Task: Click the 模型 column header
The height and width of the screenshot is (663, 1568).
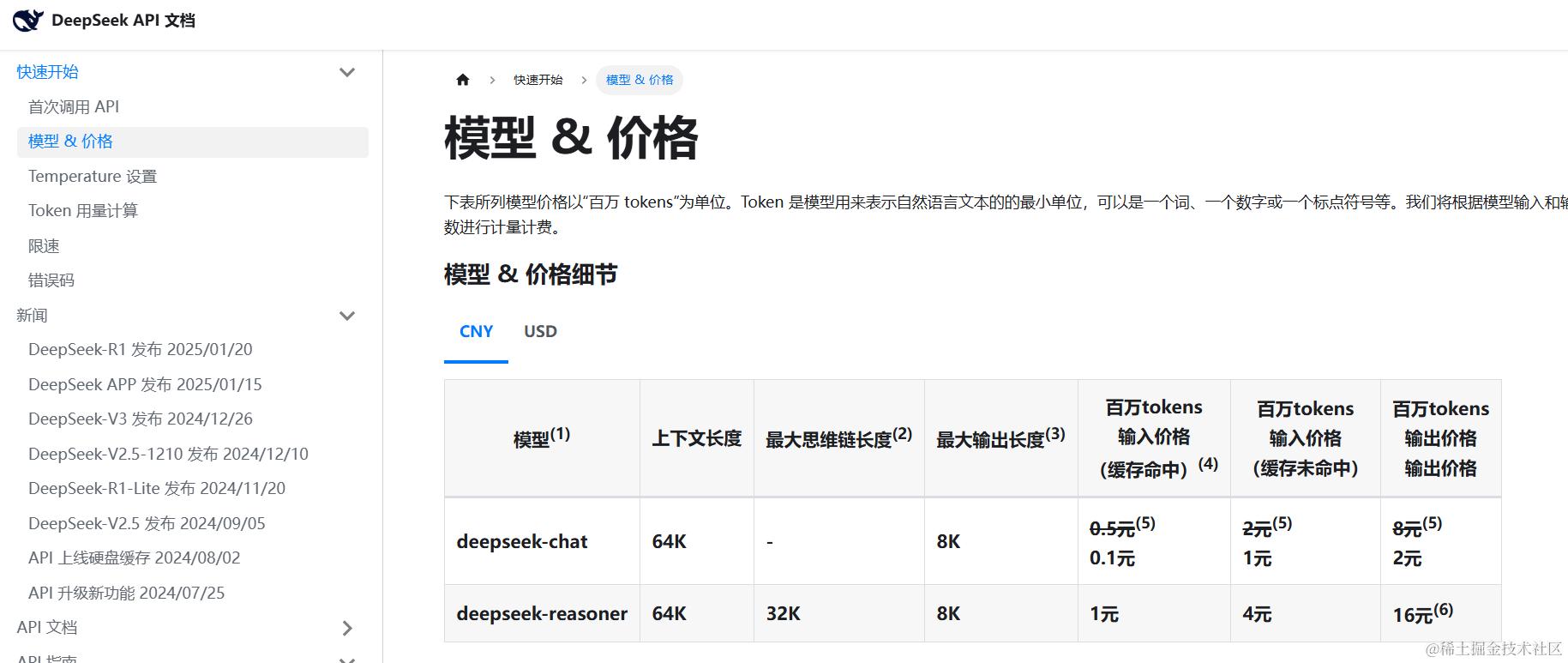Action: (x=542, y=438)
